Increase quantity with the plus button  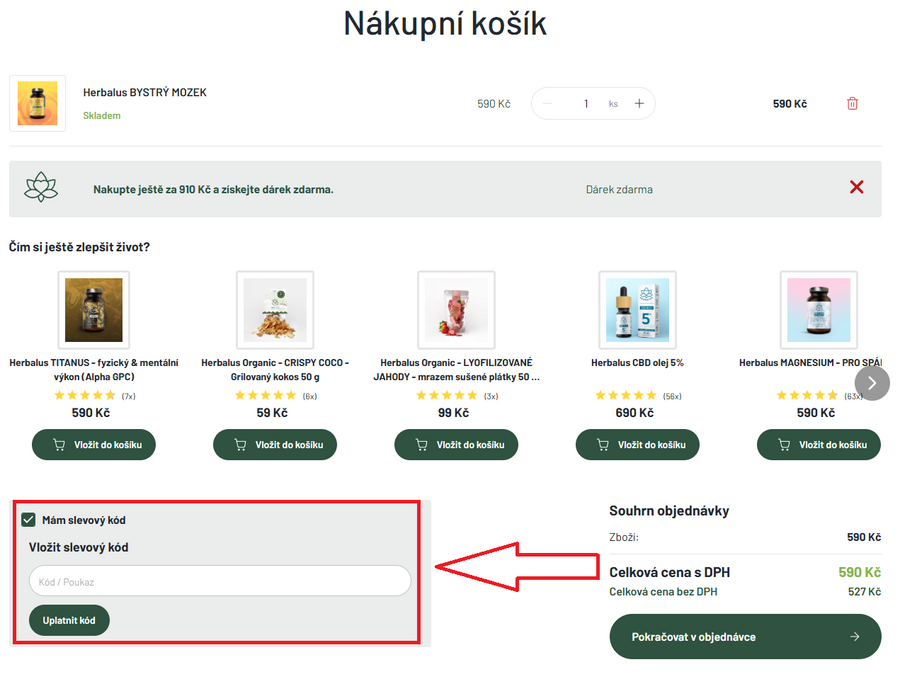(639, 104)
